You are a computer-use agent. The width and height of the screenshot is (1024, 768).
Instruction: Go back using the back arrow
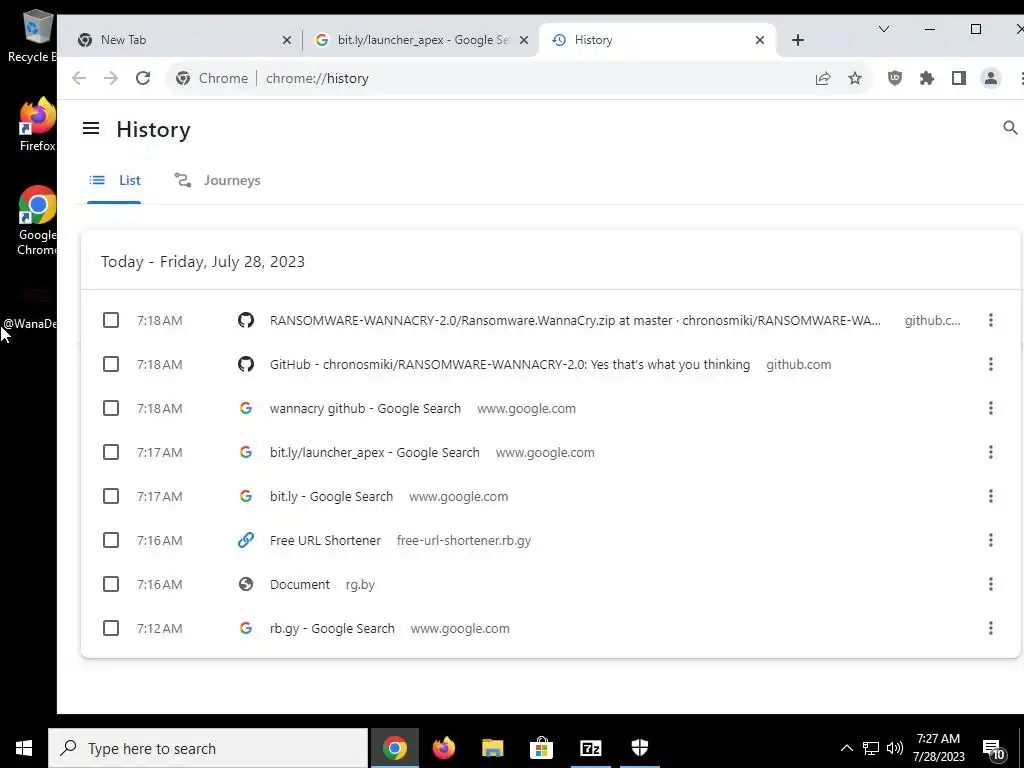click(79, 78)
